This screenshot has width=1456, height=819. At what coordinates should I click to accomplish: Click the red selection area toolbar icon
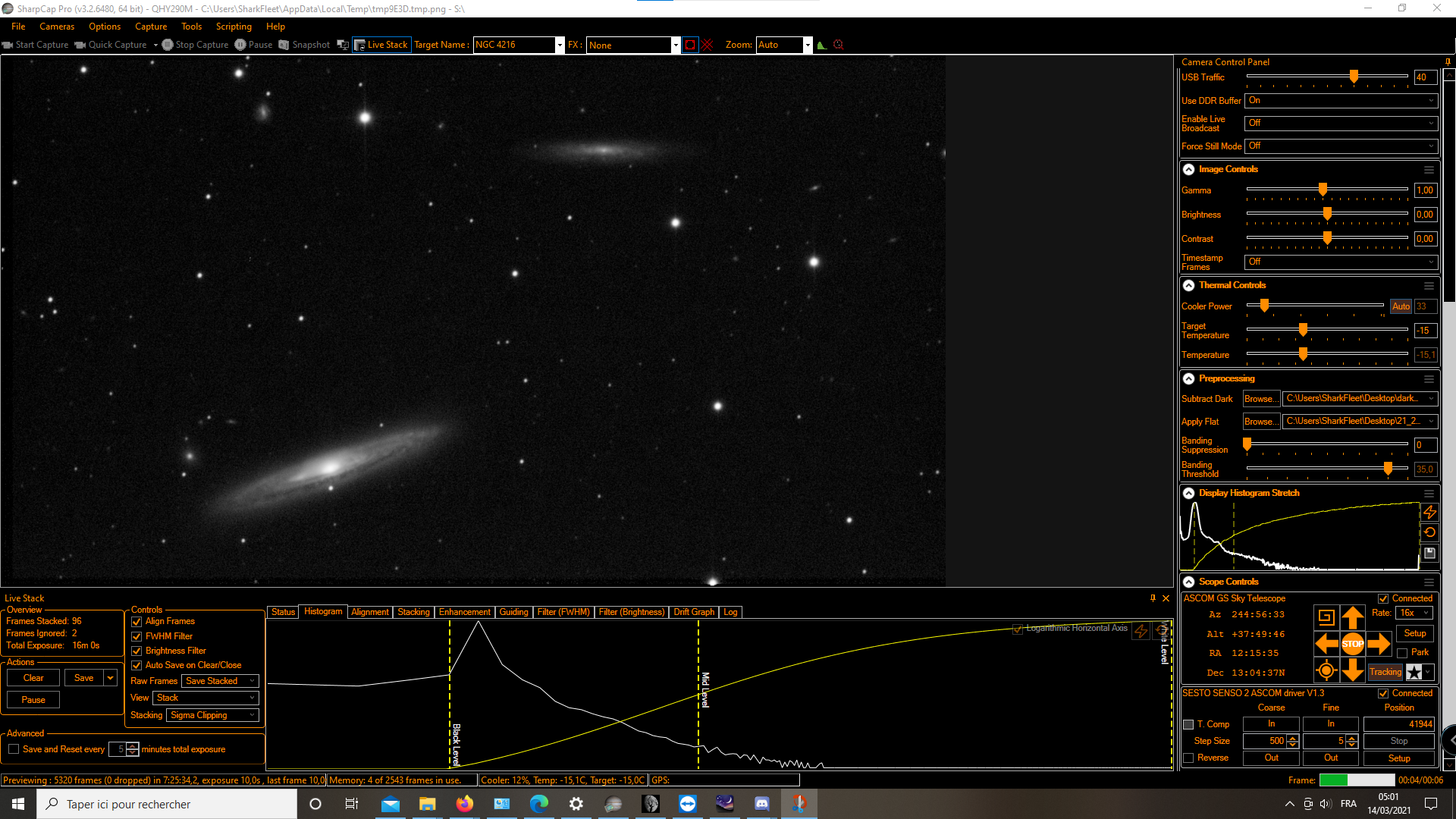tap(689, 45)
